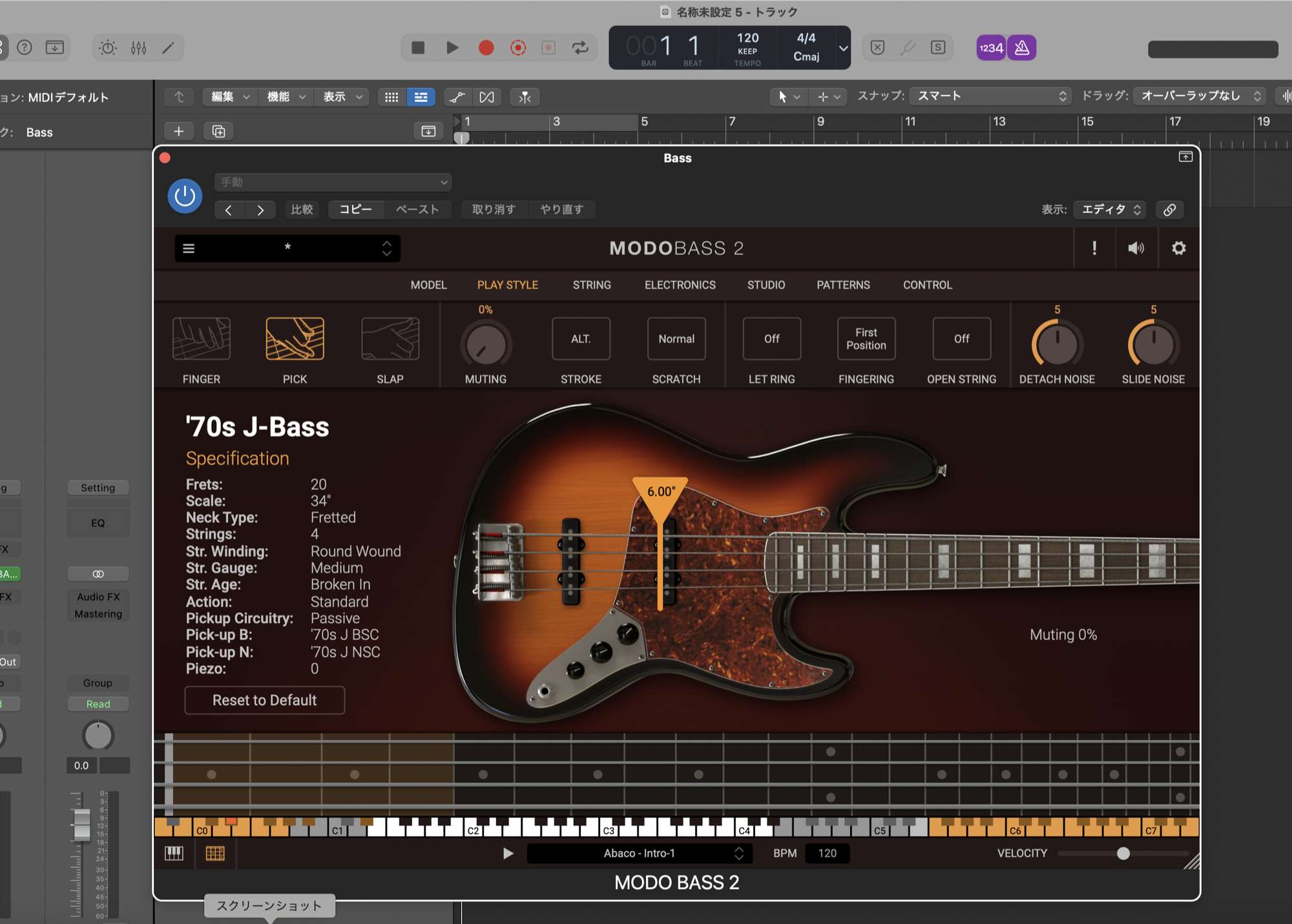This screenshot has width=1292, height=924.
Task: Open the plugin preset dropdown 手動
Action: [333, 182]
